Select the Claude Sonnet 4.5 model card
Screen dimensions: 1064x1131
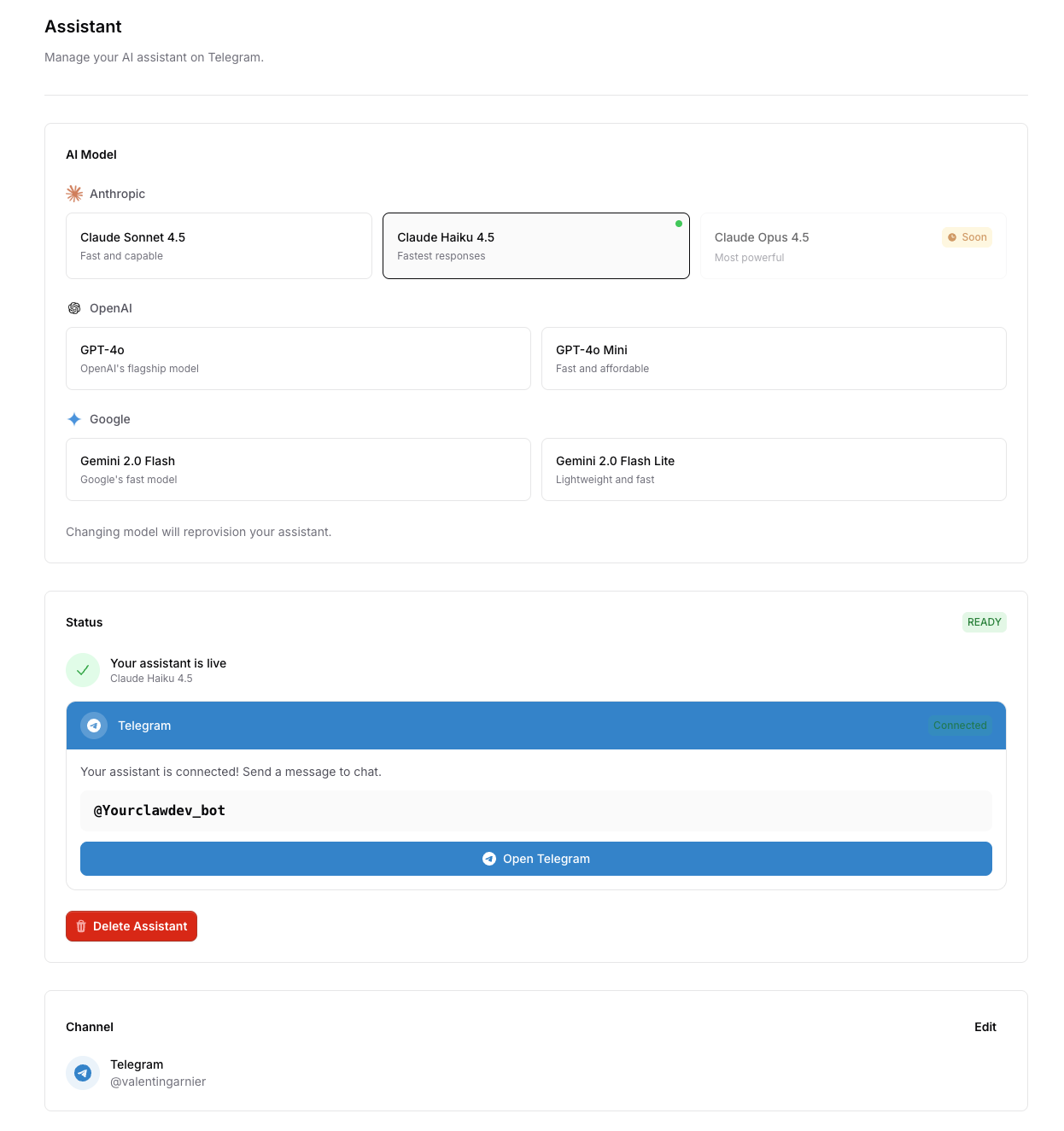(x=219, y=246)
